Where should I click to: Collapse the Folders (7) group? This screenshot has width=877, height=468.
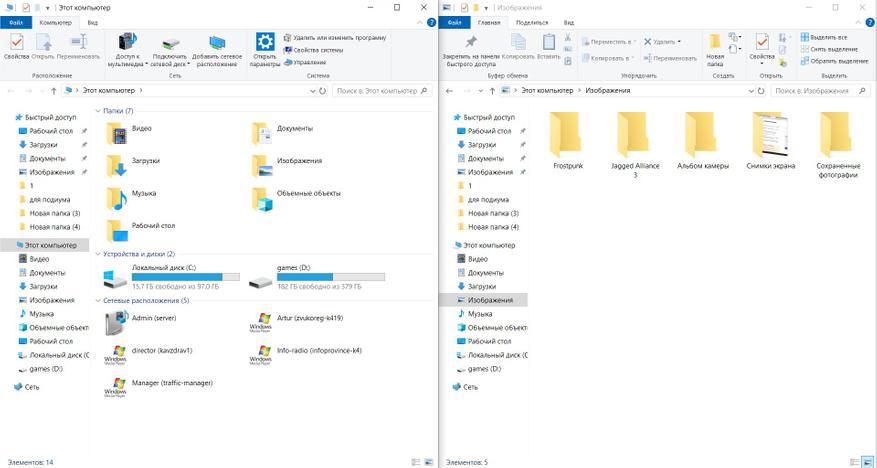(98, 111)
